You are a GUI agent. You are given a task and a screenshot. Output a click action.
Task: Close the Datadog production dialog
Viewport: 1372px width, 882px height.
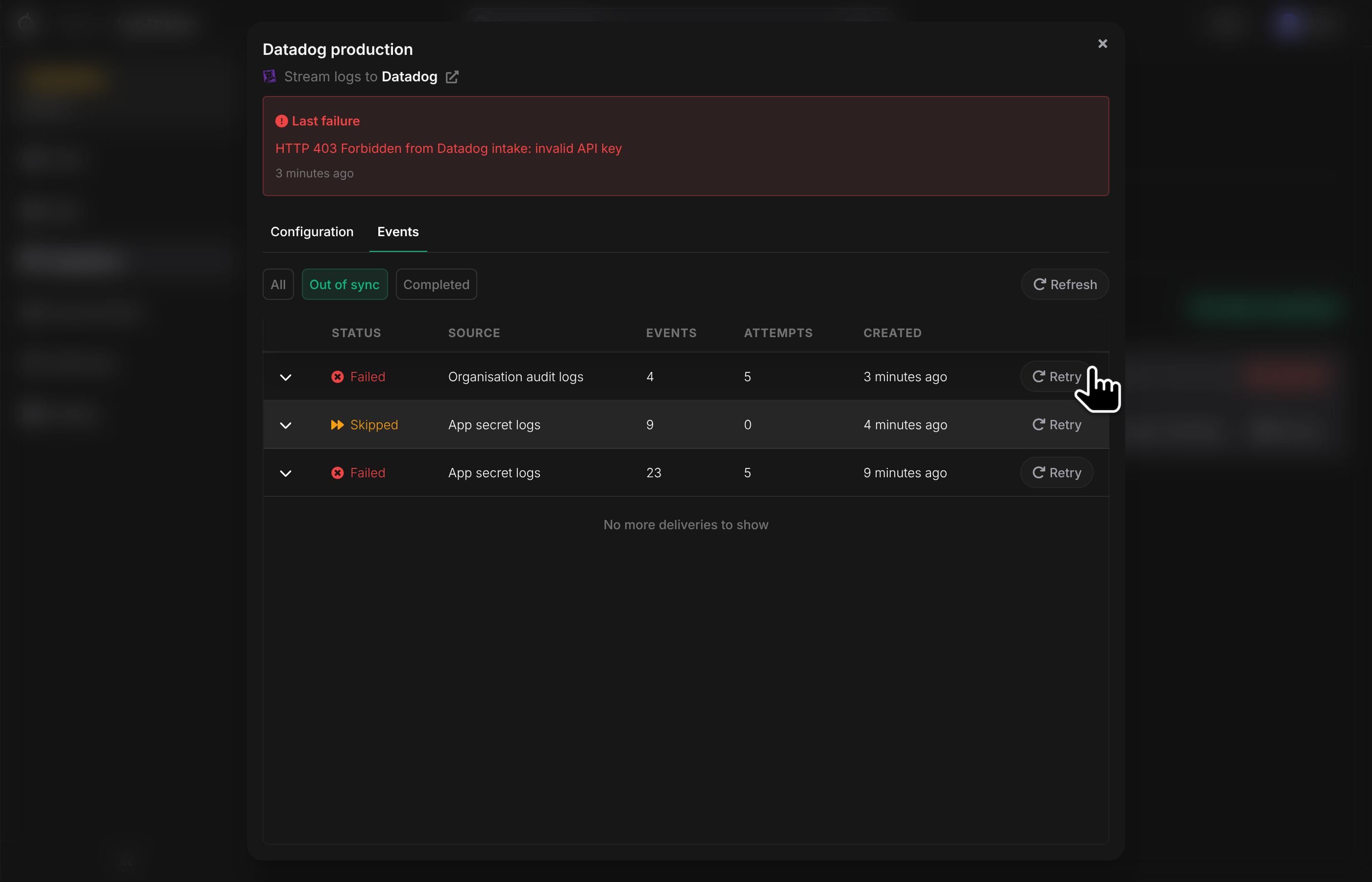tap(1102, 44)
